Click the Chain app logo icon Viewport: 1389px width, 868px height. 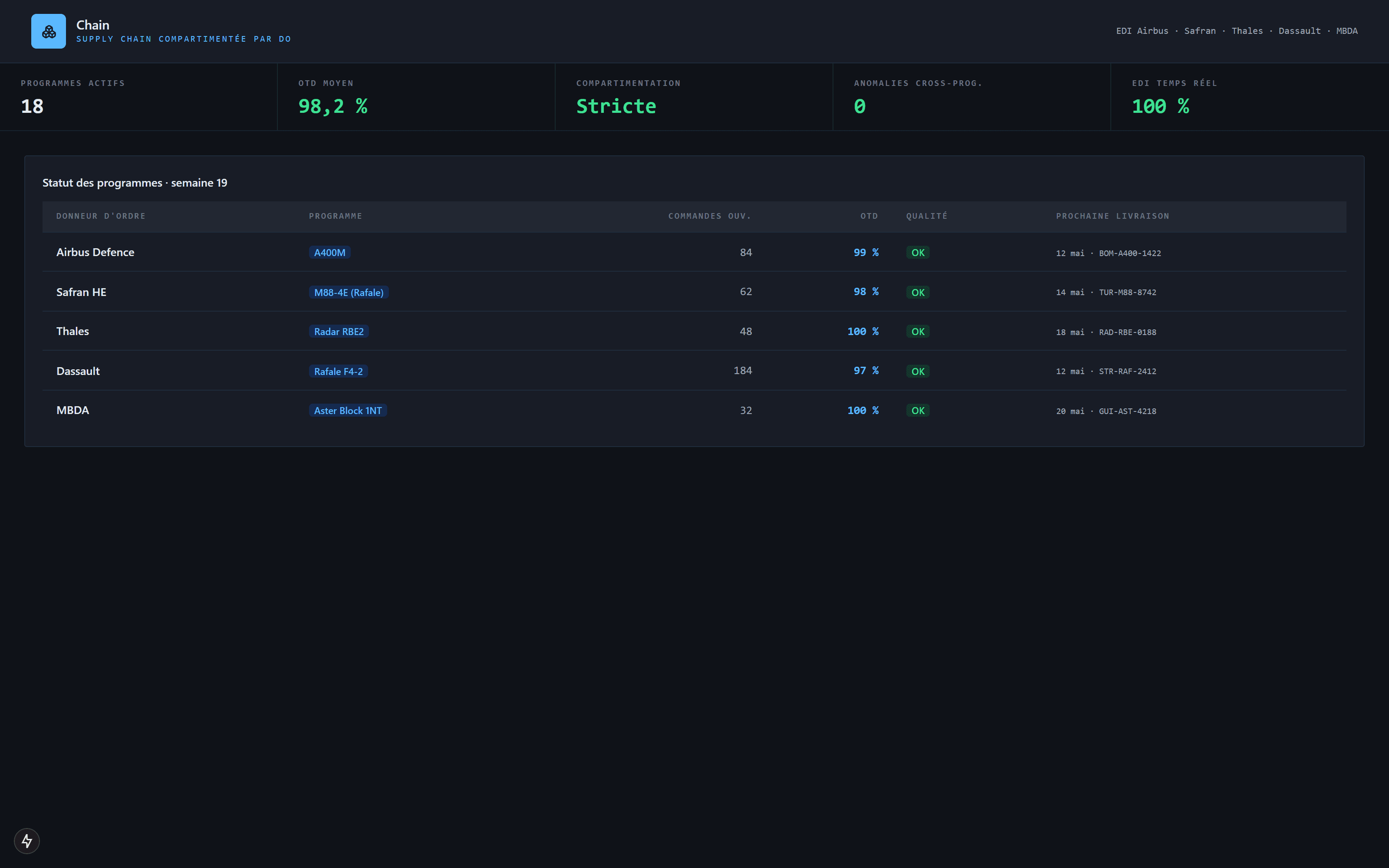pyautogui.click(x=48, y=31)
